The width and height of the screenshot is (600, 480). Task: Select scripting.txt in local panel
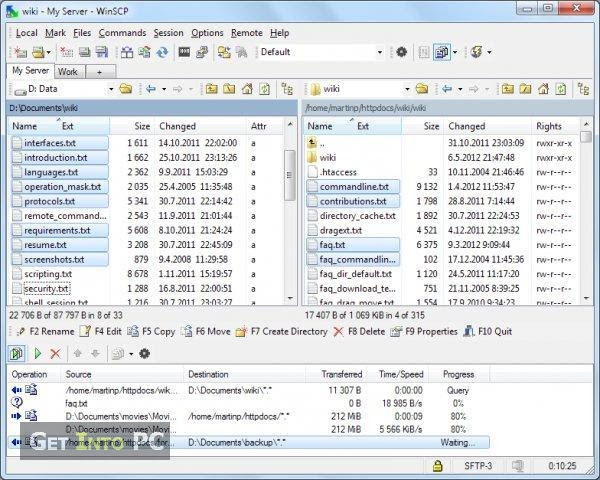(42, 274)
